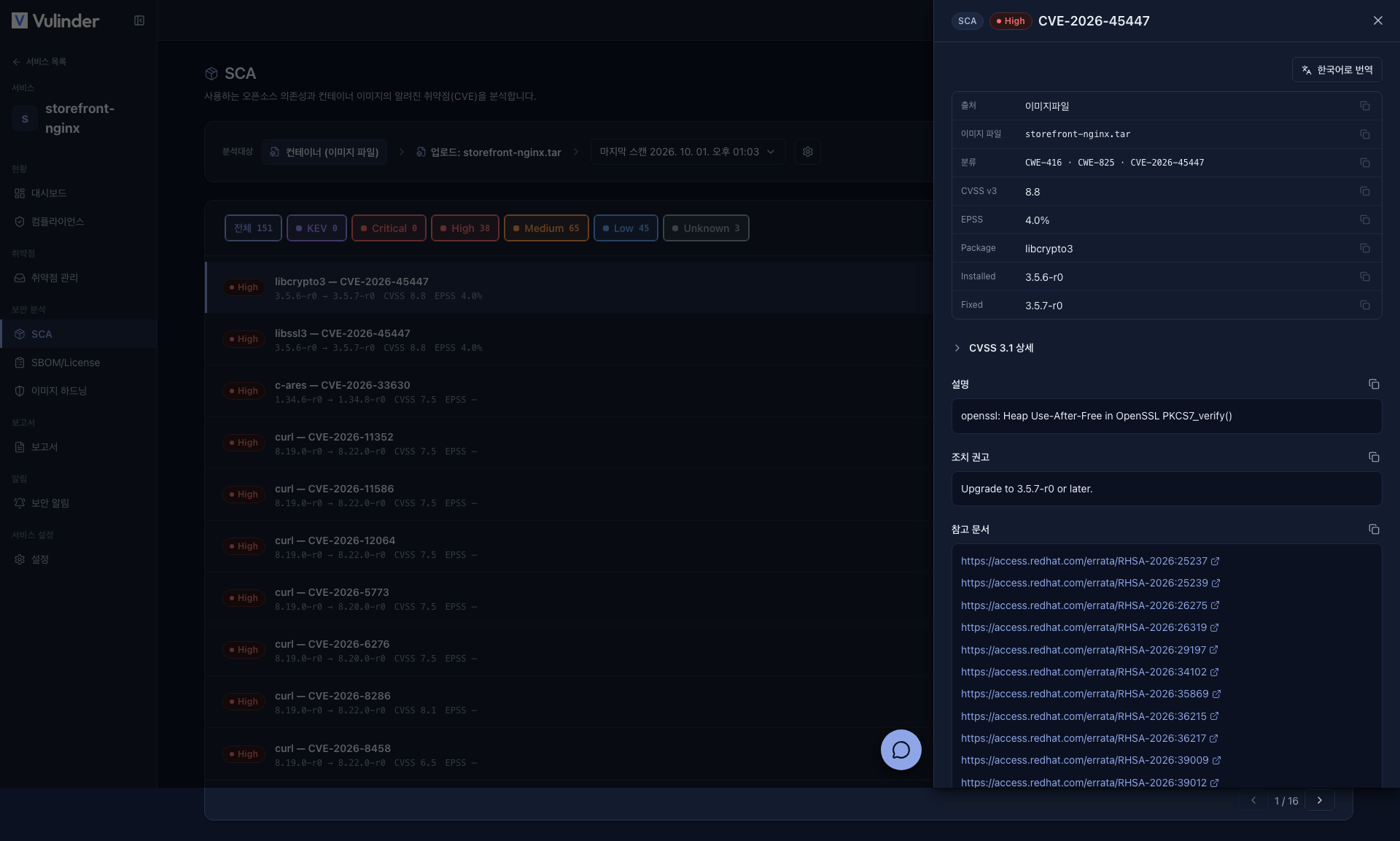
Task: Click 한국어로 번역 translate button
Action: click(1337, 70)
